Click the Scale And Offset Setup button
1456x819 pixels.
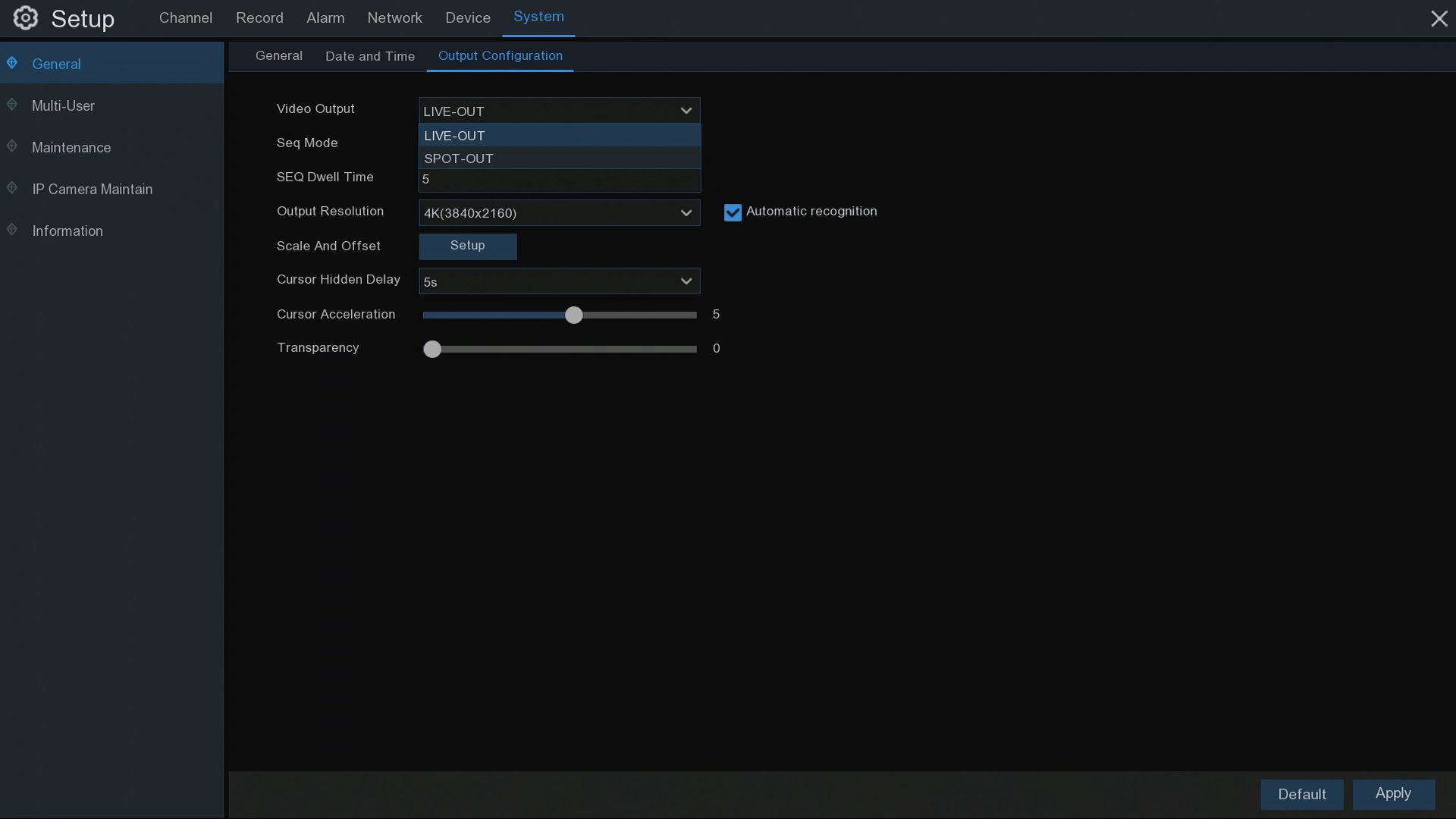point(467,246)
